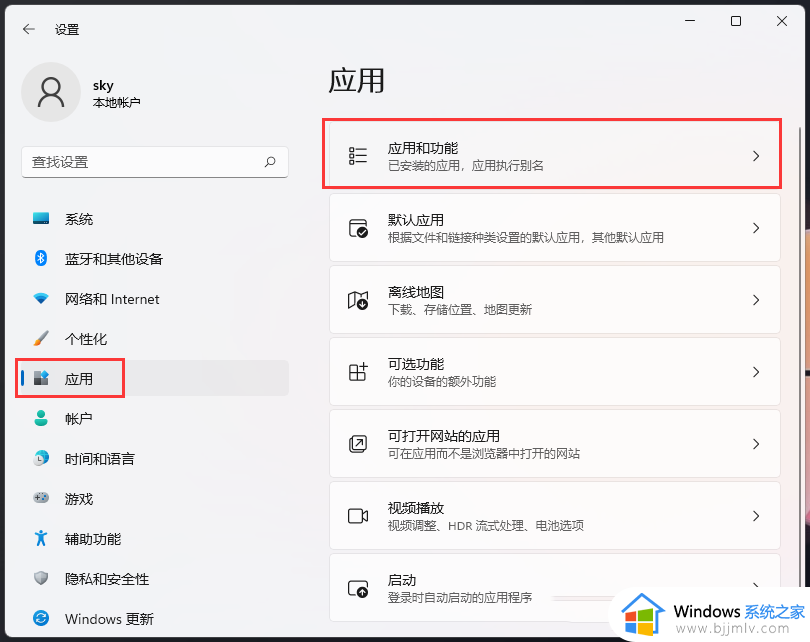Viewport: 810px width, 642px height.
Task: Open 时间和语言 category
Action: (x=154, y=459)
